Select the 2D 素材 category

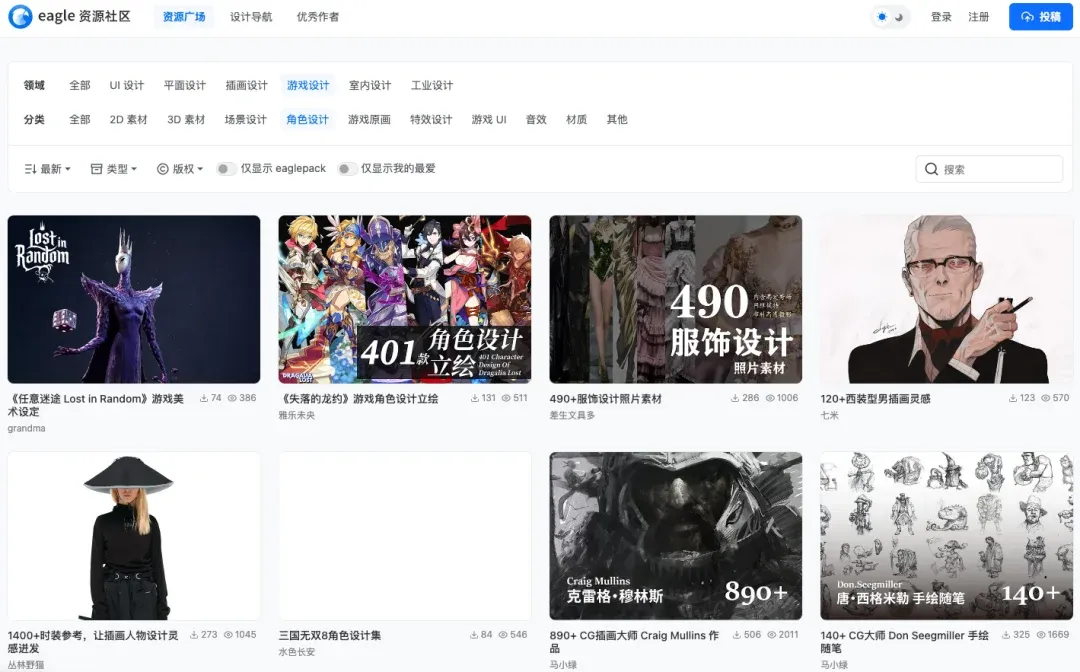(129, 120)
